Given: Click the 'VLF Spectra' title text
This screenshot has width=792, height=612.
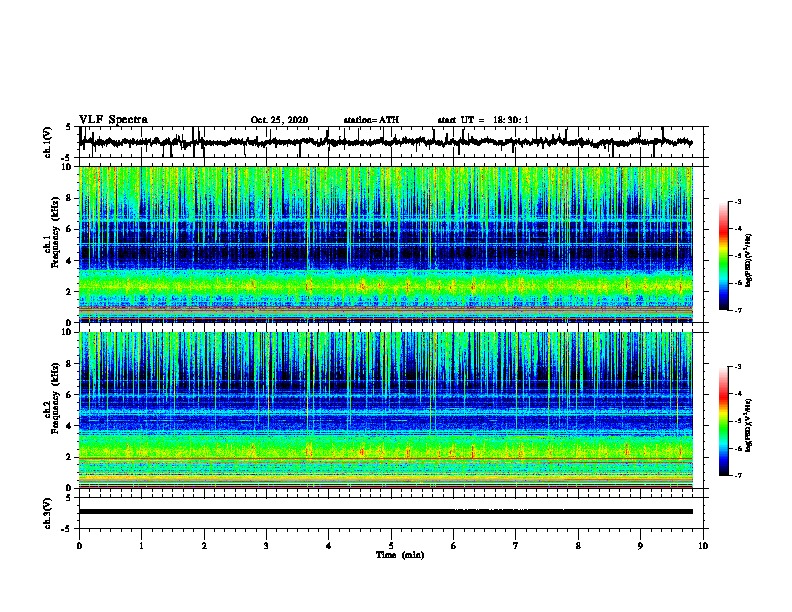Looking at the screenshot, I should pos(113,120).
